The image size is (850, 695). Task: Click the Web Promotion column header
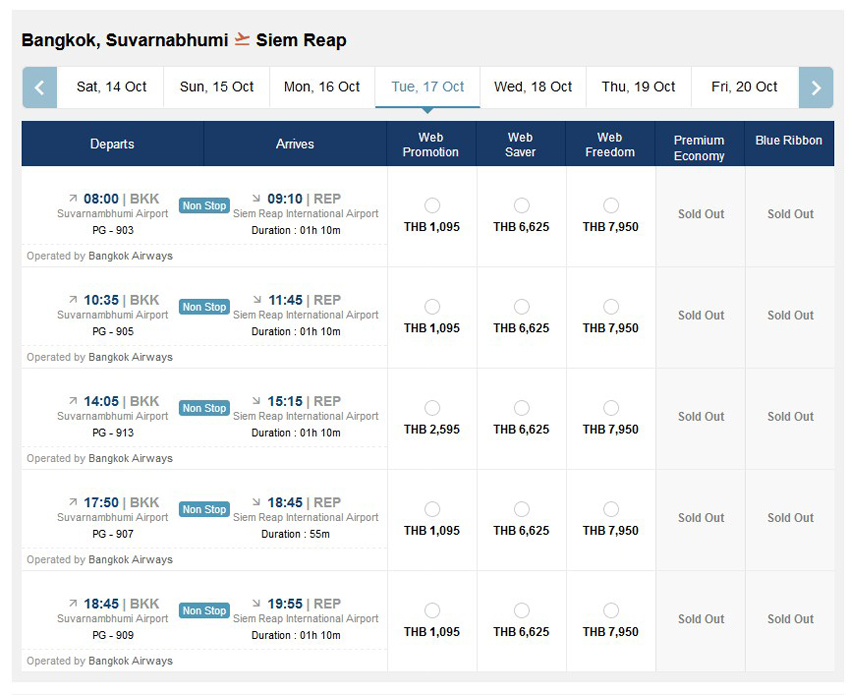coord(431,145)
